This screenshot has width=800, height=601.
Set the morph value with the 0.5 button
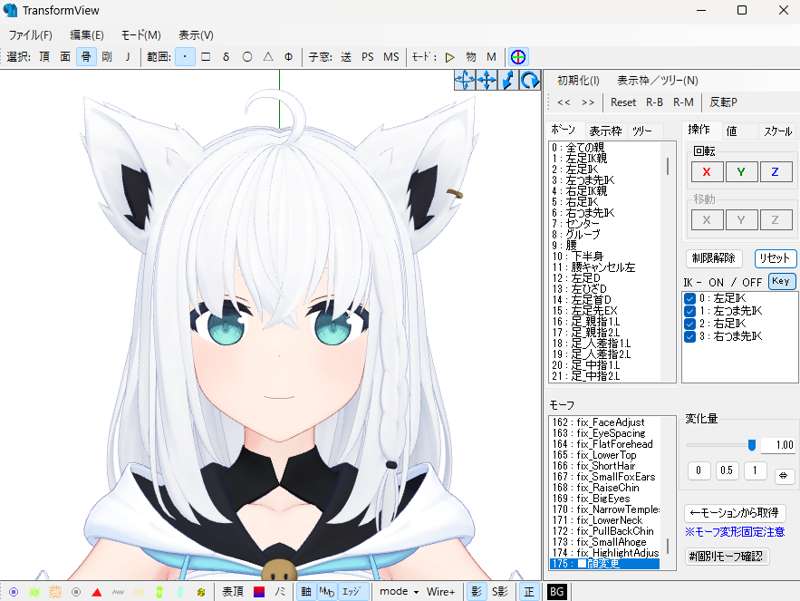pyautogui.click(x=727, y=470)
